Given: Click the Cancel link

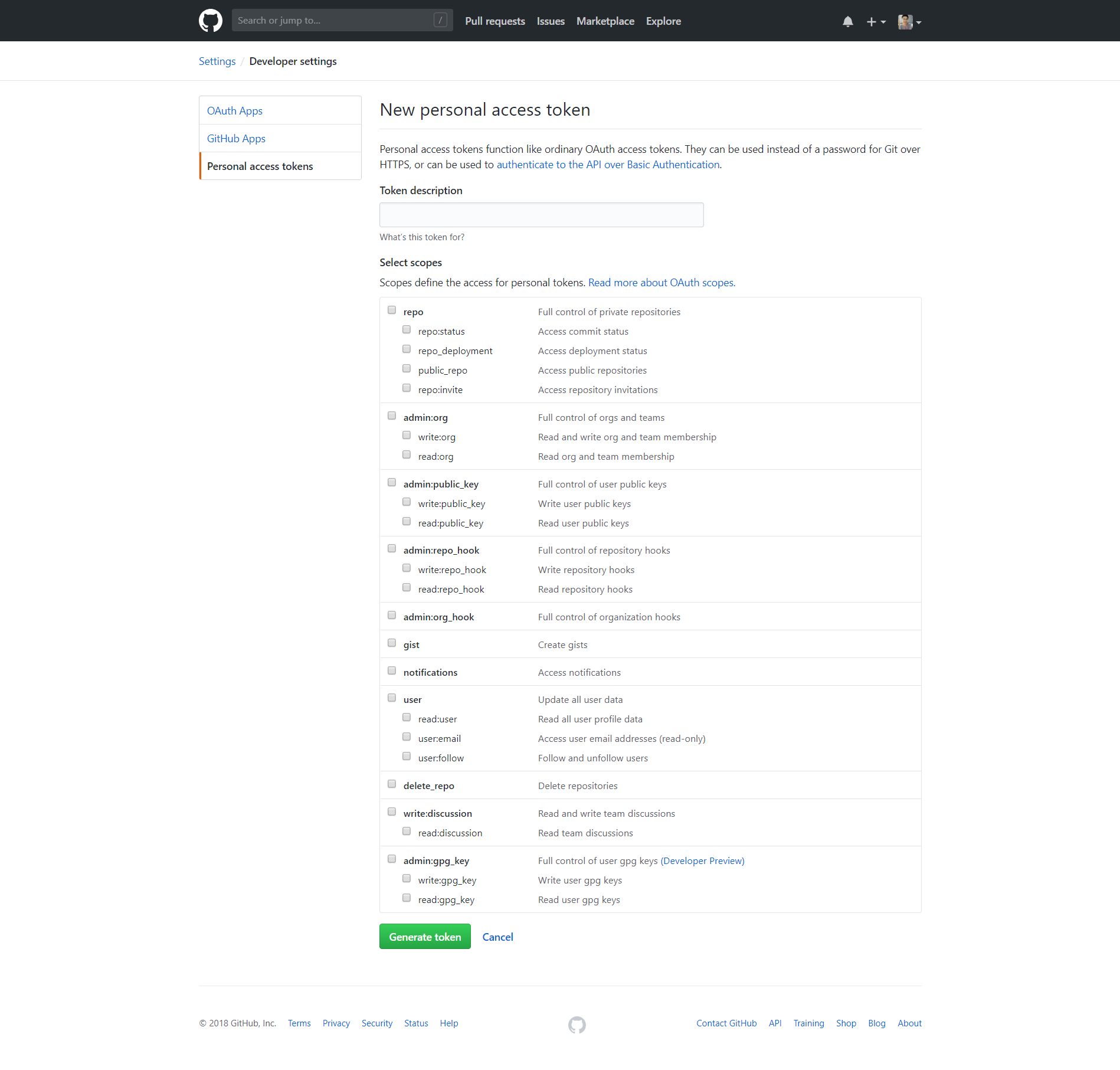Looking at the screenshot, I should coord(497,937).
